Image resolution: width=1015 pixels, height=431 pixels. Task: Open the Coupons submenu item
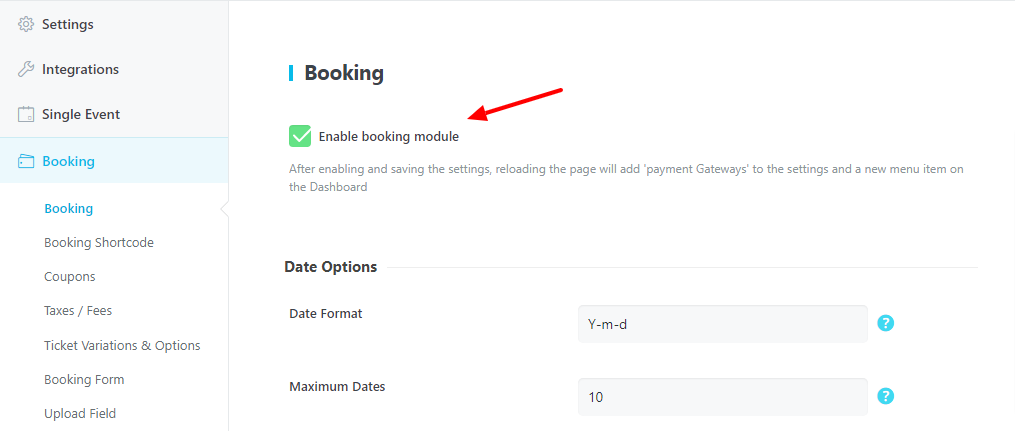coord(70,277)
